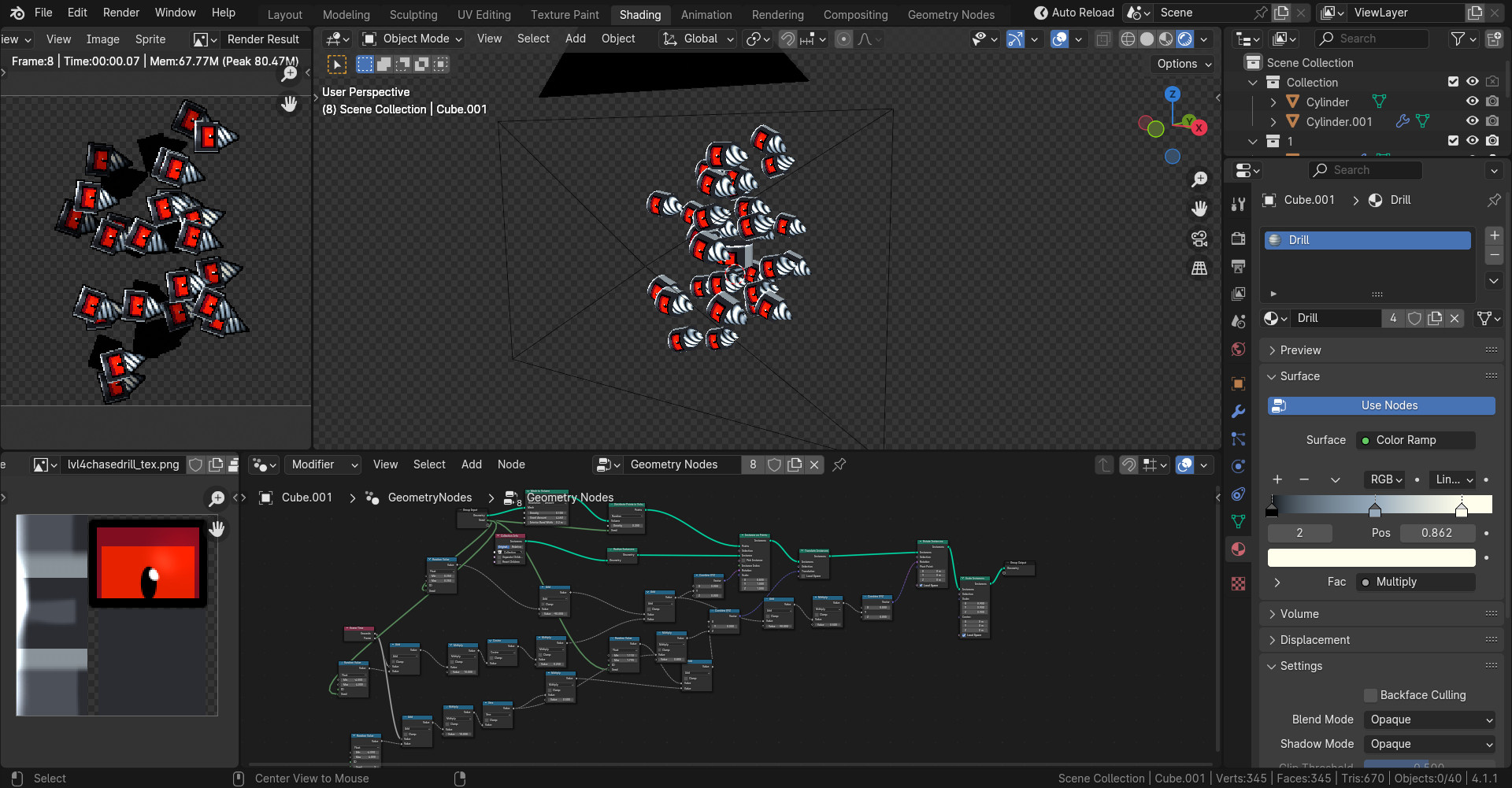Viewport: 1512px width, 788px height.
Task: Toggle Auto Reload button
Action: click(1073, 13)
